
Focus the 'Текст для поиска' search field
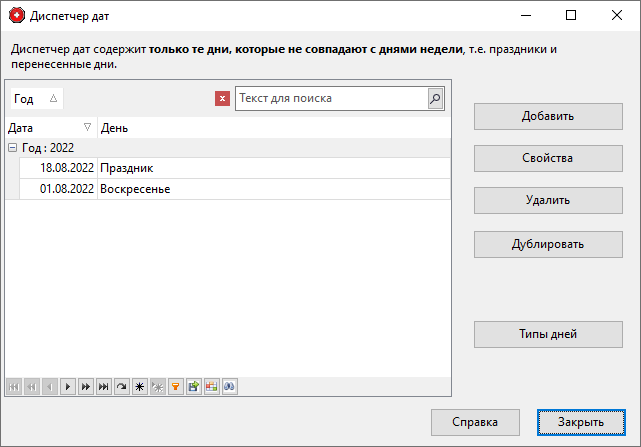pos(330,99)
